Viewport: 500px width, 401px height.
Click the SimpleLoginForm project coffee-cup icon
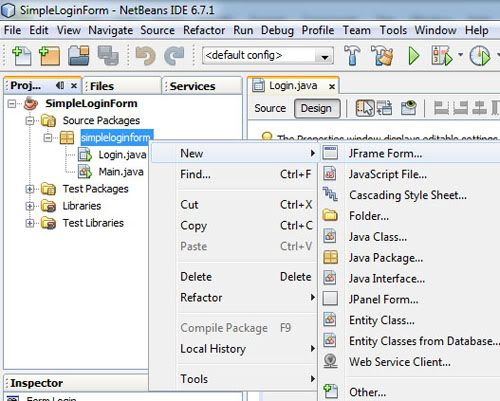pyautogui.click(x=31, y=103)
